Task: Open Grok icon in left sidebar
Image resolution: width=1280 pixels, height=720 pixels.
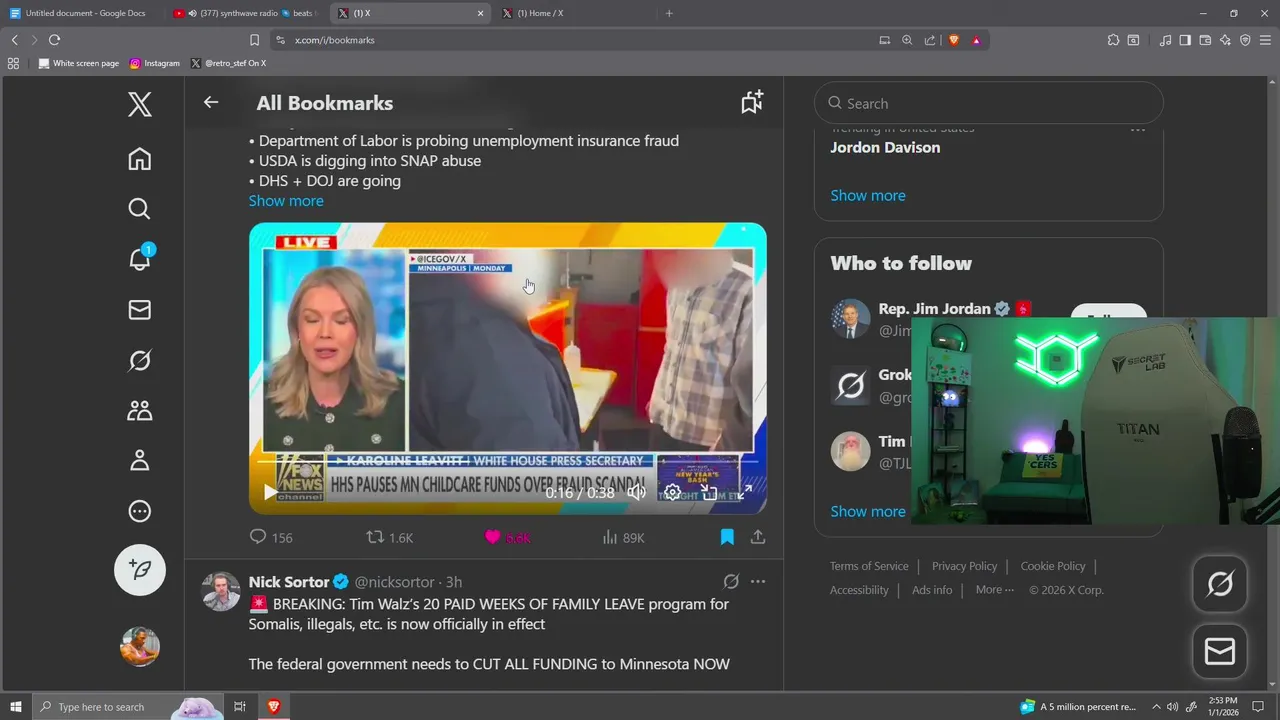Action: click(140, 360)
